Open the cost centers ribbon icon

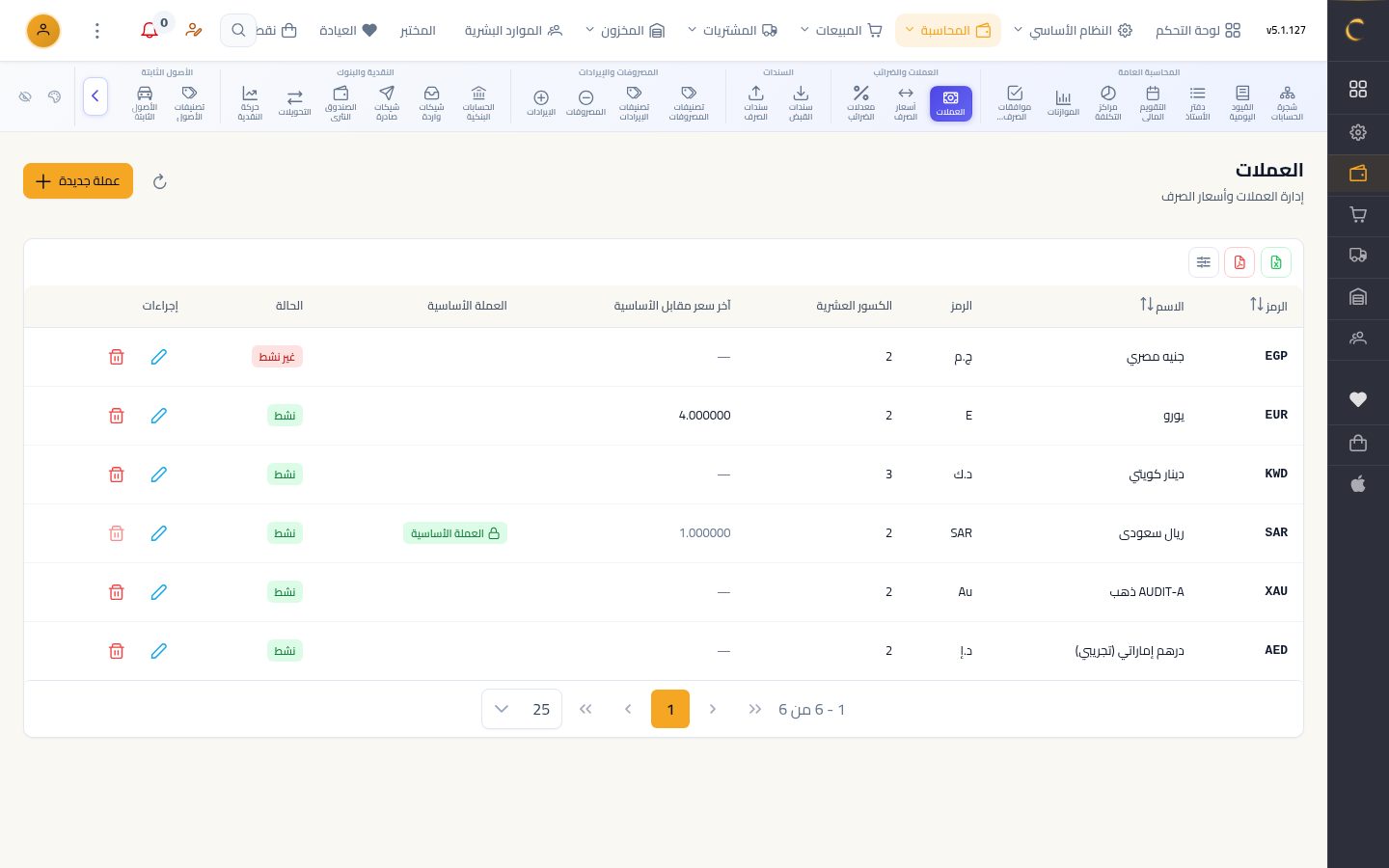click(x=1107, y=102)
